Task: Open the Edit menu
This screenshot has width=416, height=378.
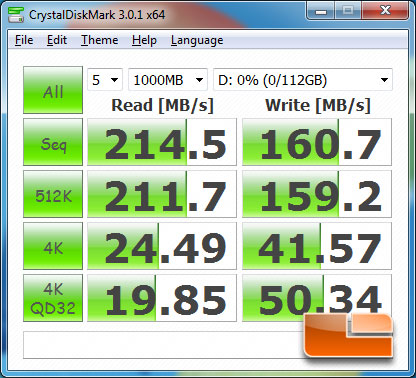Action: [x=57, y=40]
